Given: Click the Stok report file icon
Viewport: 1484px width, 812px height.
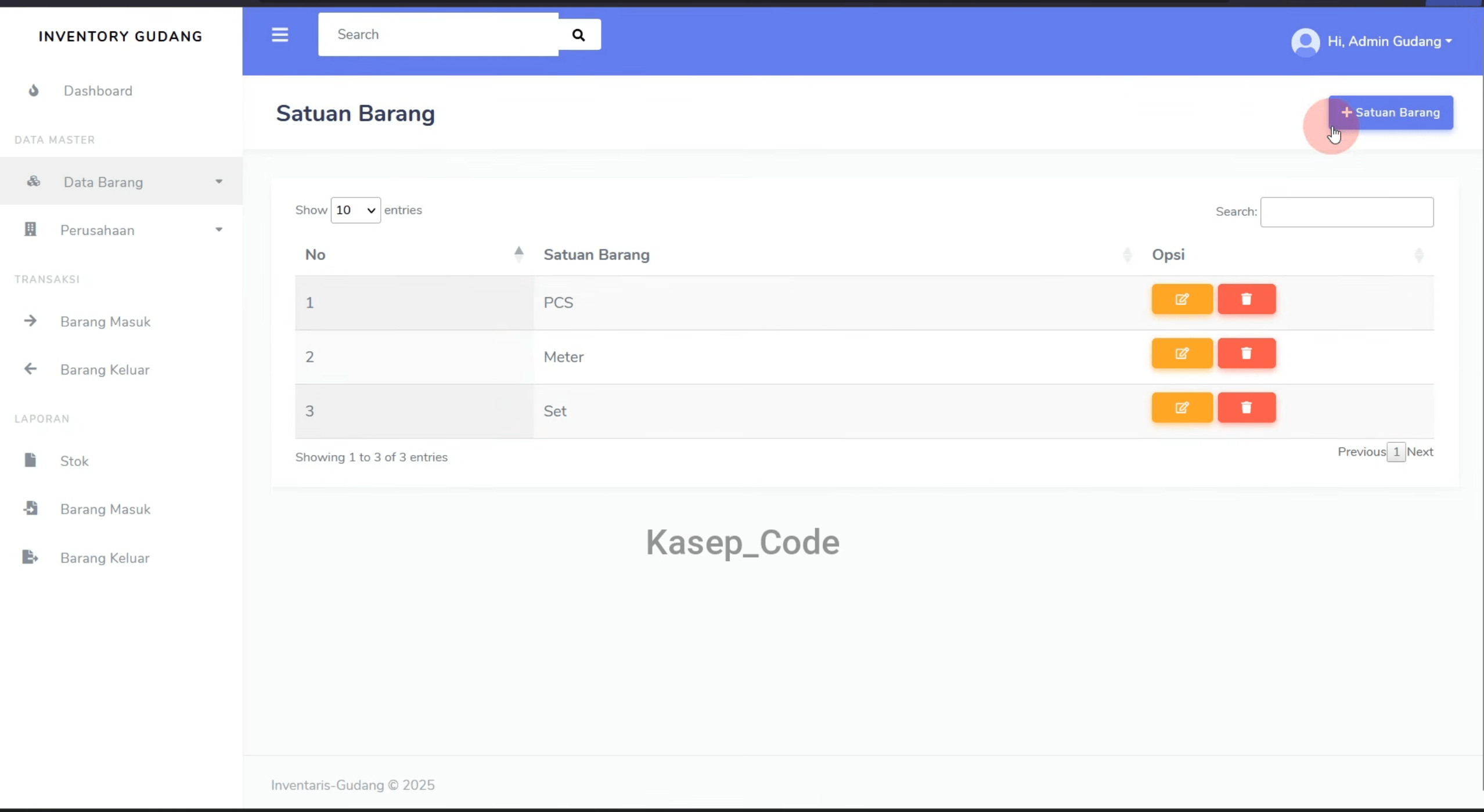Looking at the screenshot, I should coord(30,460).
